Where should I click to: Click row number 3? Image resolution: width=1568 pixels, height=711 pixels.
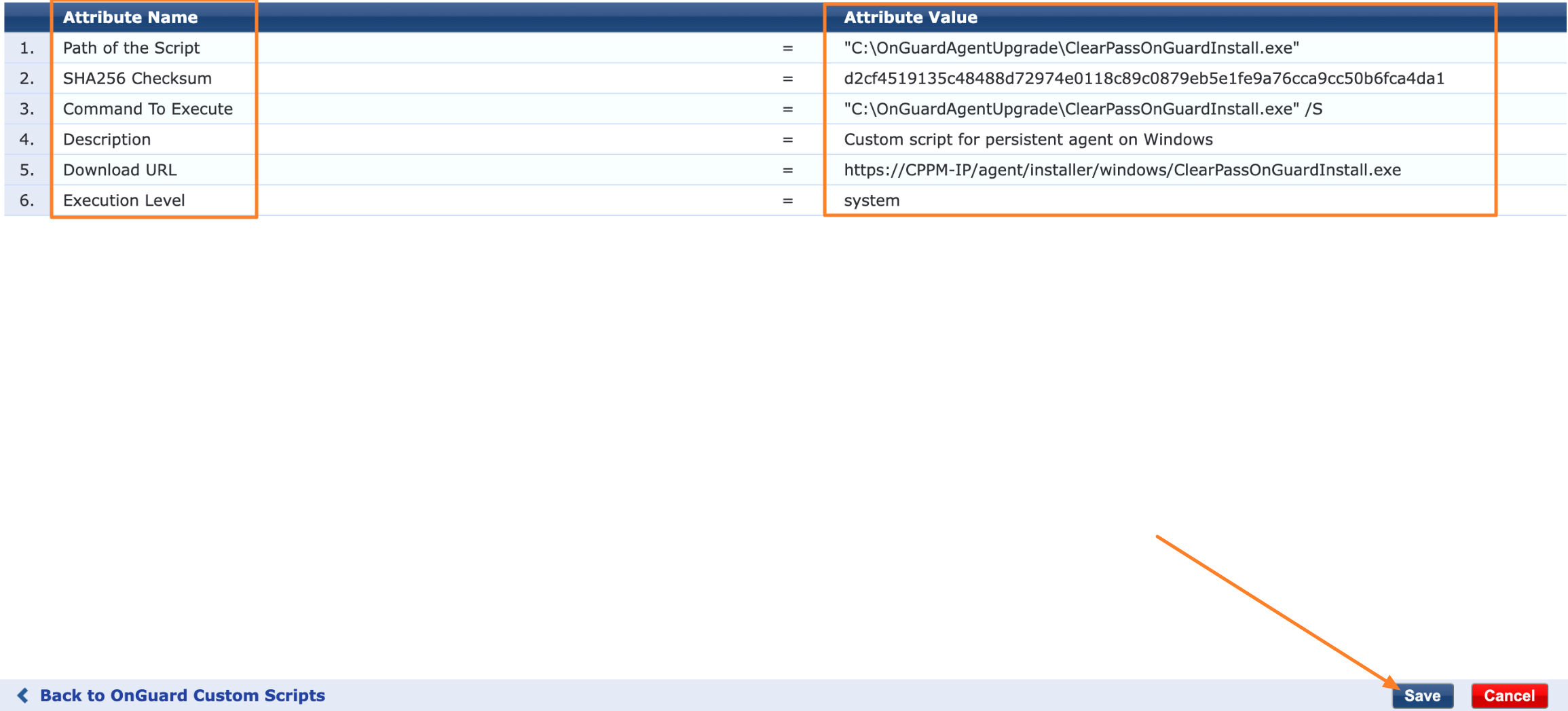coord(27,109)
